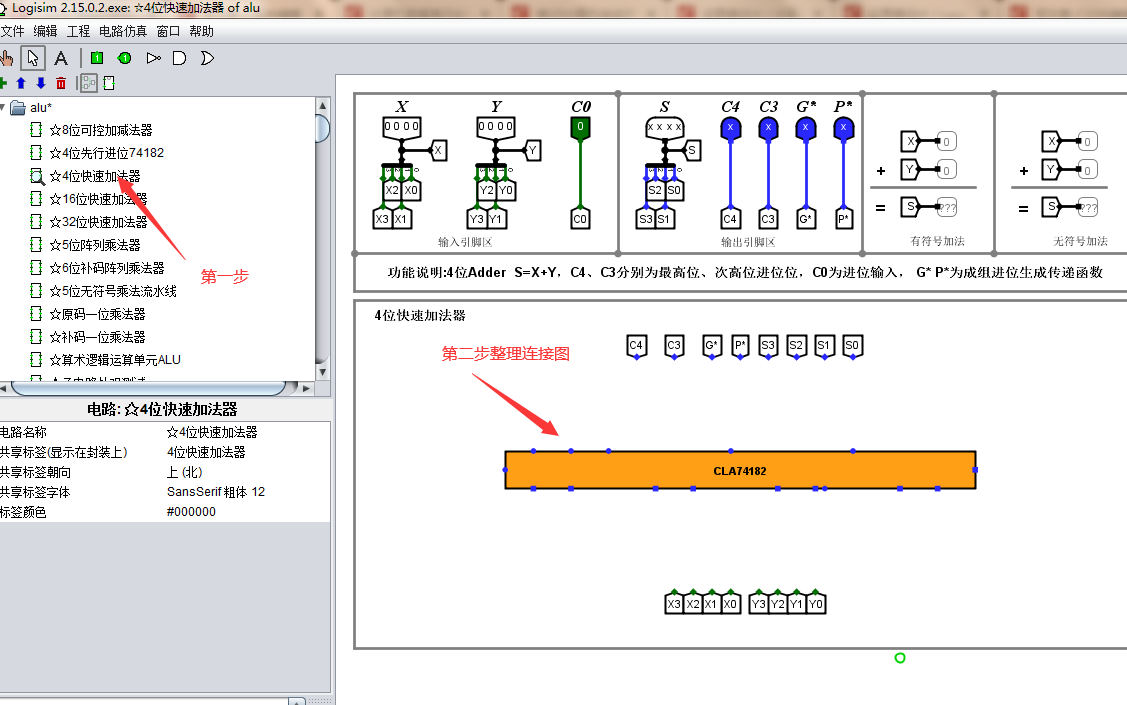Open the 编辑 menu
1127x705 pixels.
click(45, 31)
